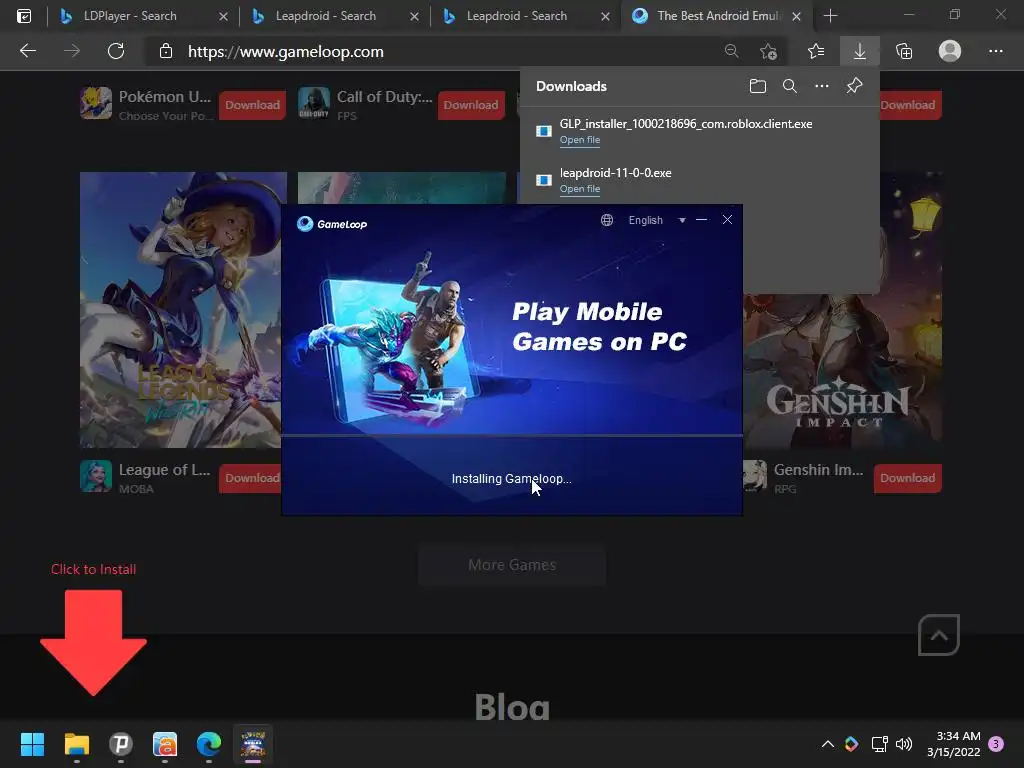Close the LDPlayer - Search tab

pyautogui.click(x=223, y=16)
